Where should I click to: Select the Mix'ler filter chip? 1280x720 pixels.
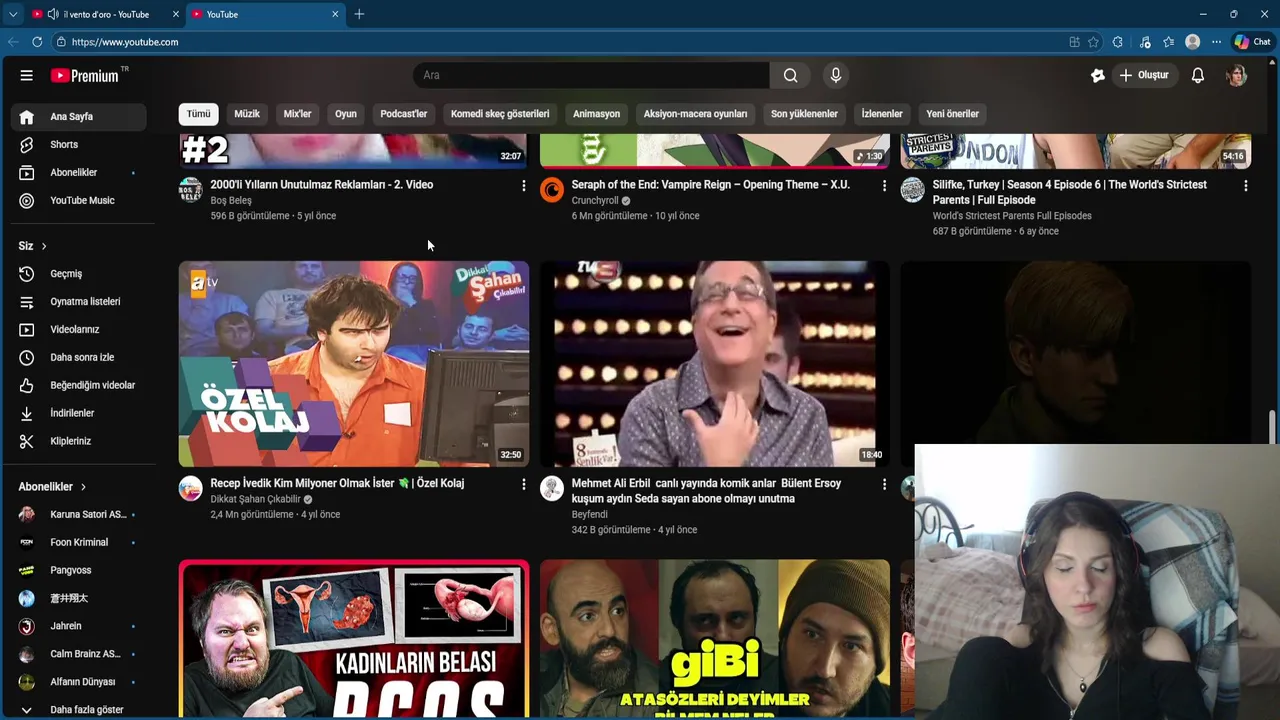coord(297,114)
